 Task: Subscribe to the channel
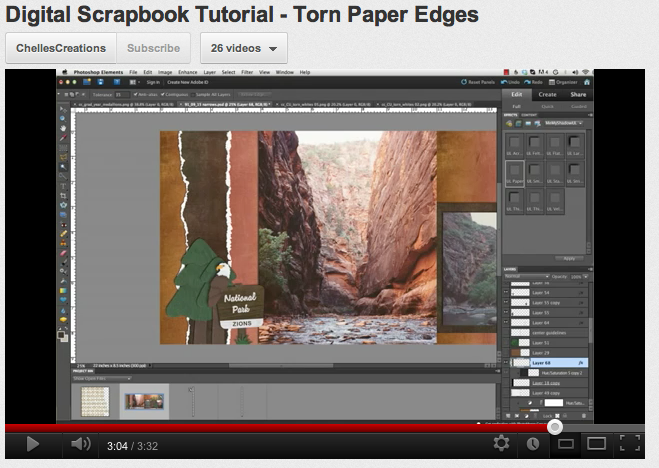(x=153, y=48)
